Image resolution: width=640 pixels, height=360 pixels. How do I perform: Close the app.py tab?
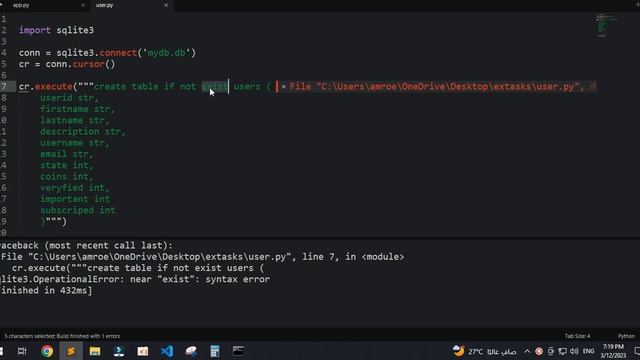pyautogui.click(x=83, y=5)
